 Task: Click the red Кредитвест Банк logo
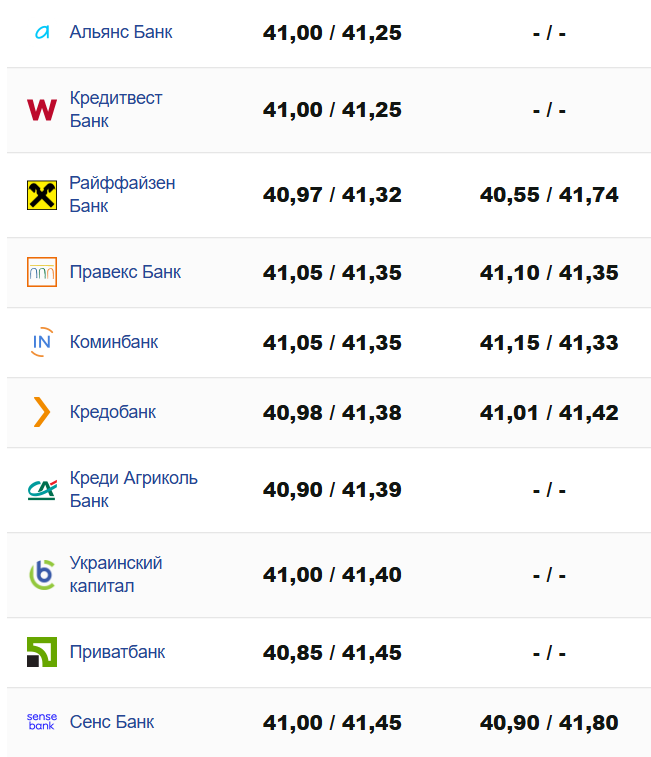coord(42,110)
